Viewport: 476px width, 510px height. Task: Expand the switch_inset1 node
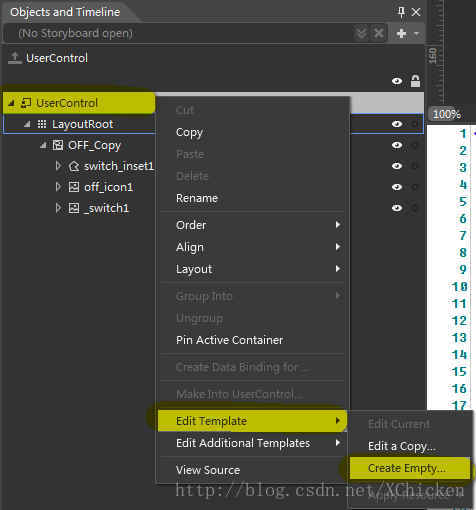pos(58,166)
